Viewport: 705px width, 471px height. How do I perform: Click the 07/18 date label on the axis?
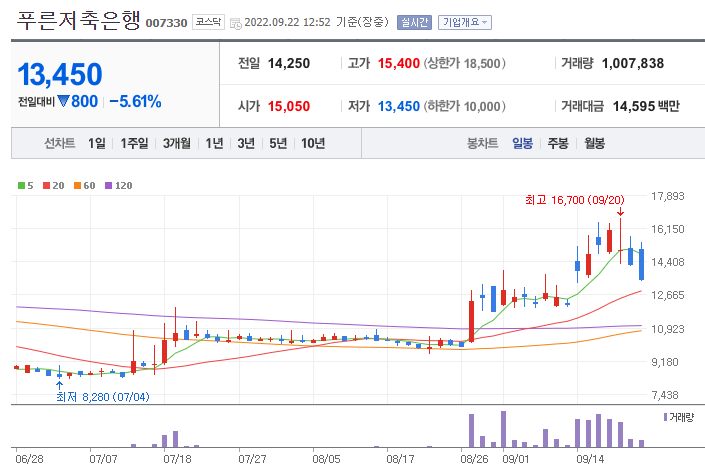[177, 459]
